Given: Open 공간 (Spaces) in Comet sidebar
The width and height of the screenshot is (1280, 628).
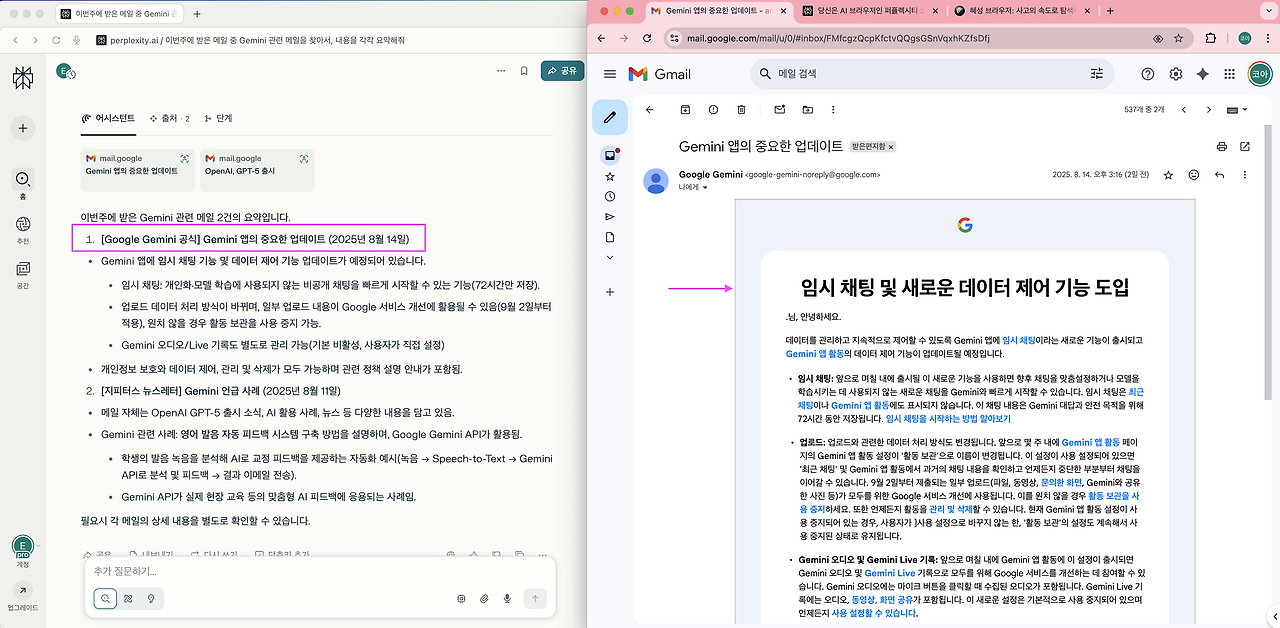Looking at the screenshot, I should [22, 273].
